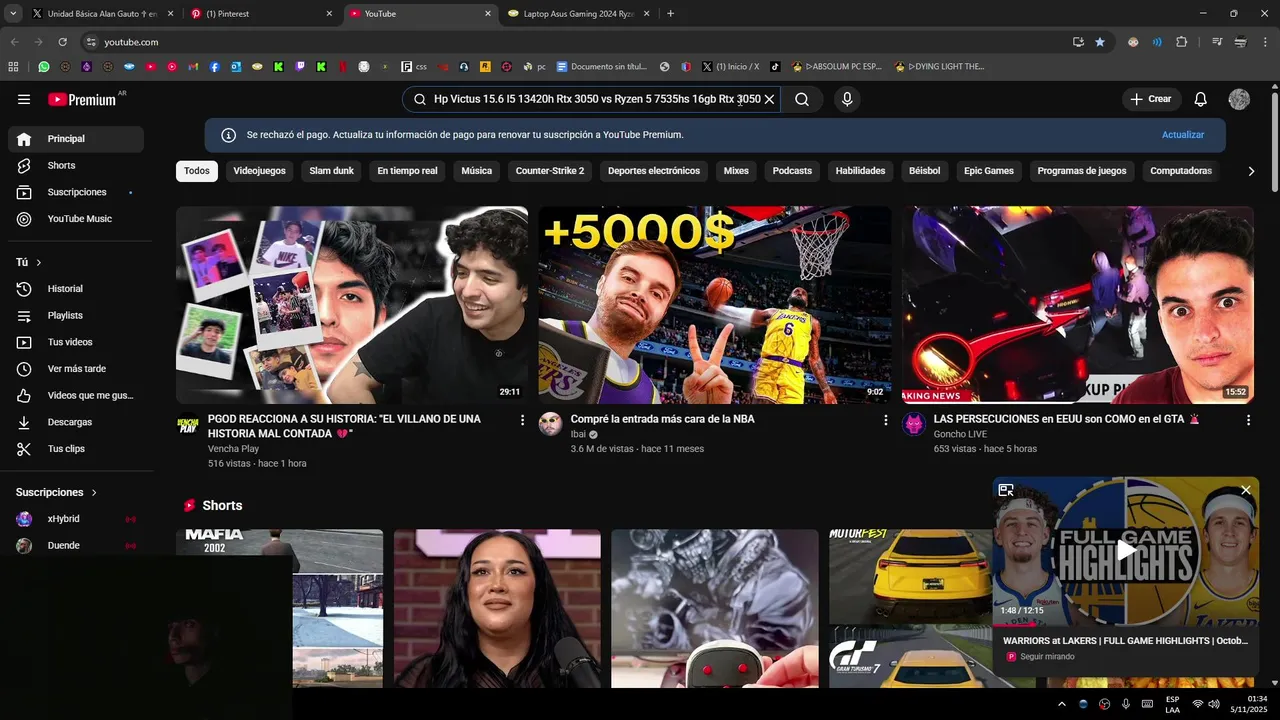Click the Crear button
The height and width of the screenshot is (720, 1280).
(x=1151, y=99)
